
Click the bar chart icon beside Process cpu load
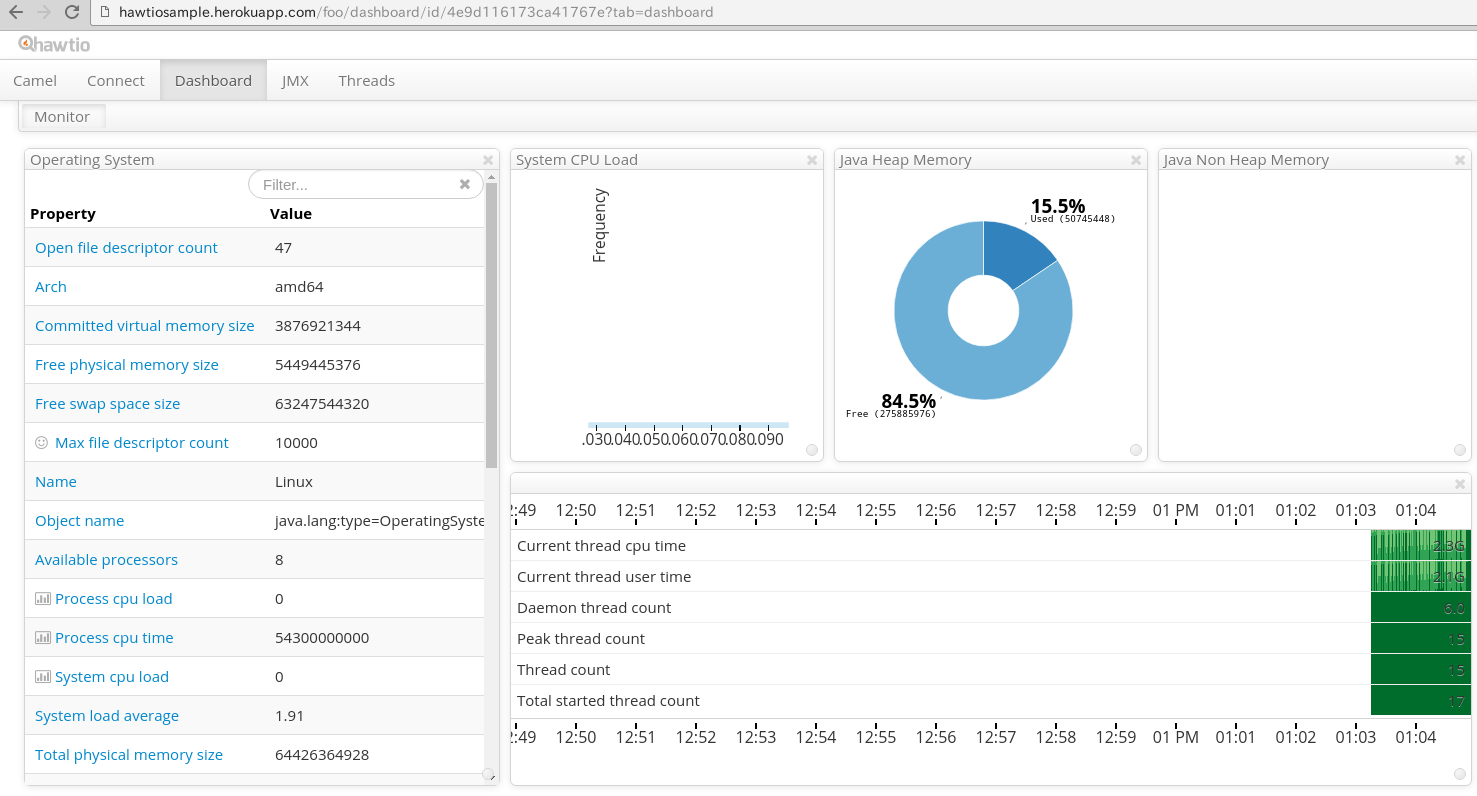[43, 598]
